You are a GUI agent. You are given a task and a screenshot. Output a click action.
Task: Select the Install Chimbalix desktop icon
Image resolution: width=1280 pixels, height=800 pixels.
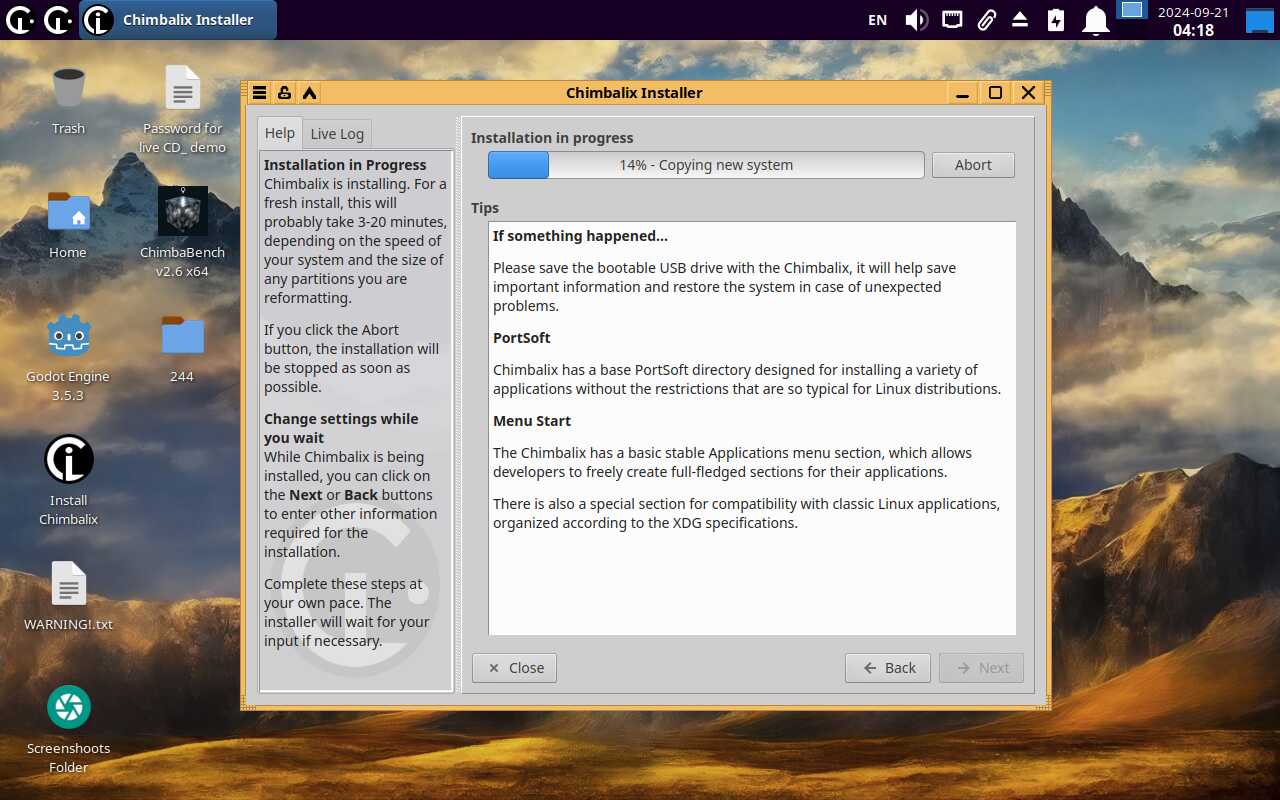pyautogui.click(x=68, y=481)
